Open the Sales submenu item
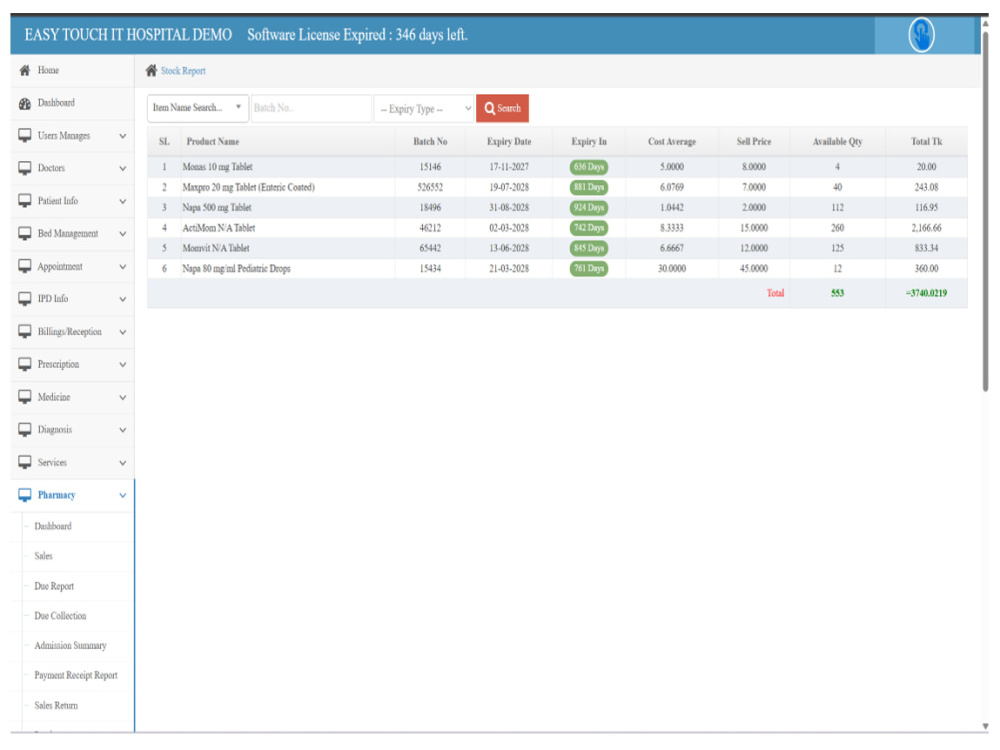This screenshot has height=750, width=1000. pyautogui.click(x=43, y=556)
